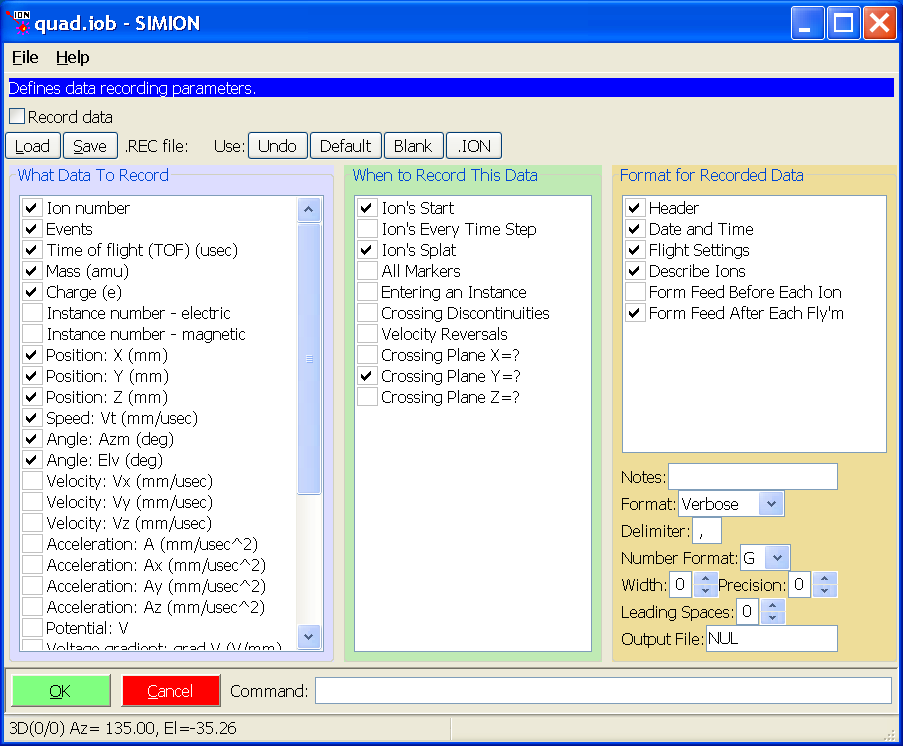
Task: Click scroll up arrow in data list
Action: [309, 210]
